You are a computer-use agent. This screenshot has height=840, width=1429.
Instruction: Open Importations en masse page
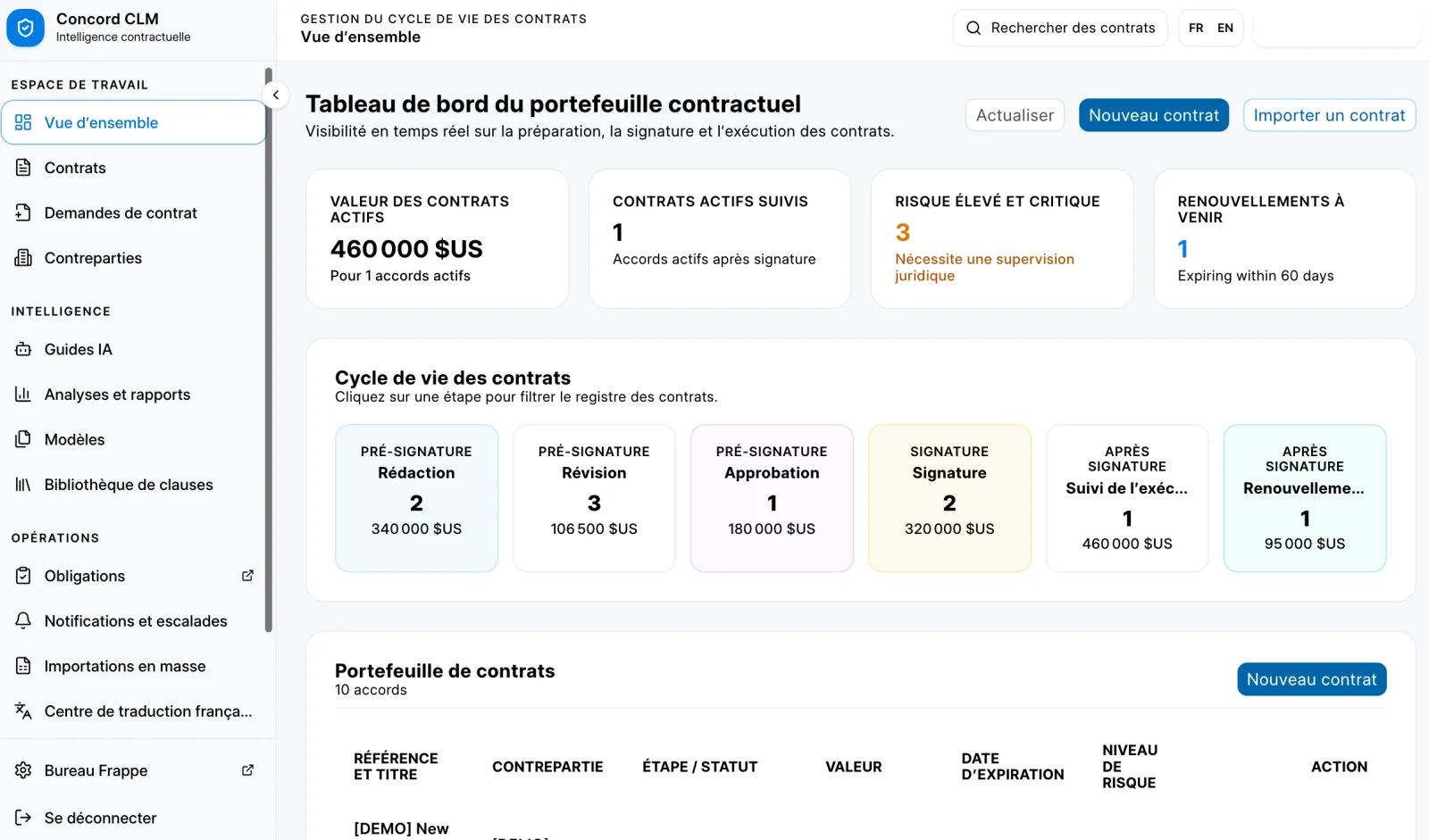point(134,666)
